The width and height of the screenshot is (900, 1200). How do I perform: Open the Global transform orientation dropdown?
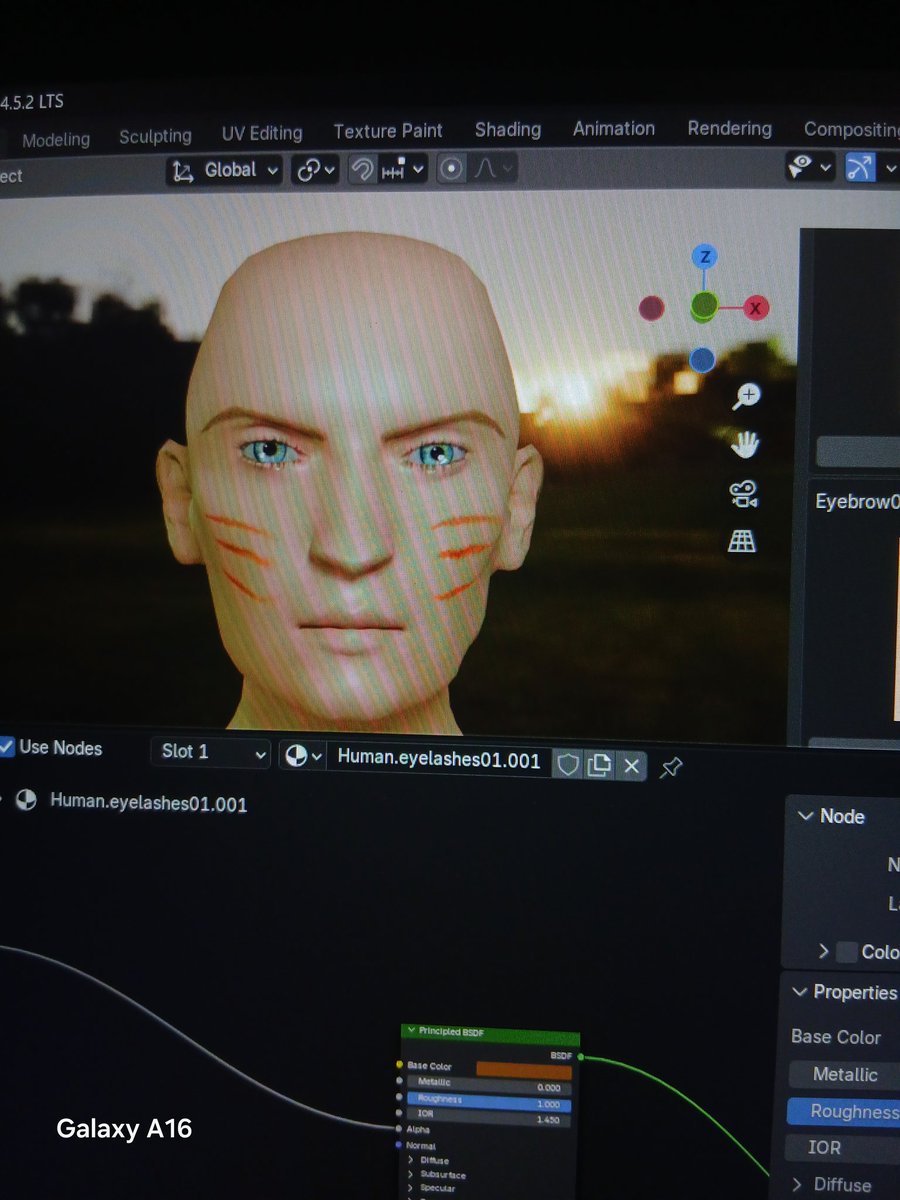coord(224,171)
